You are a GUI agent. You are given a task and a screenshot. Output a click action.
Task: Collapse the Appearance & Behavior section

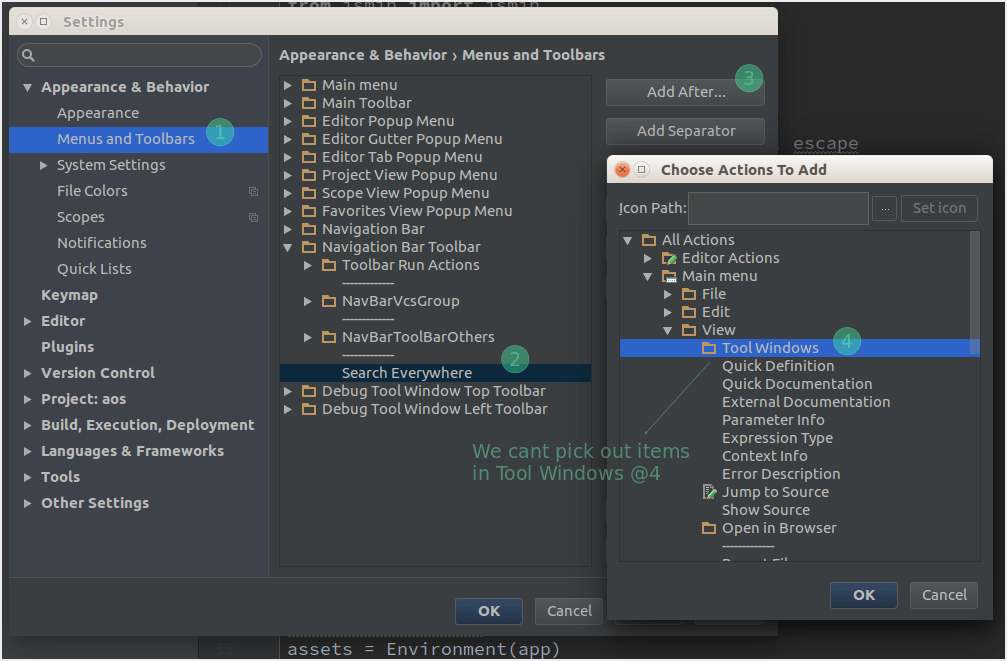tap(27, 87)
